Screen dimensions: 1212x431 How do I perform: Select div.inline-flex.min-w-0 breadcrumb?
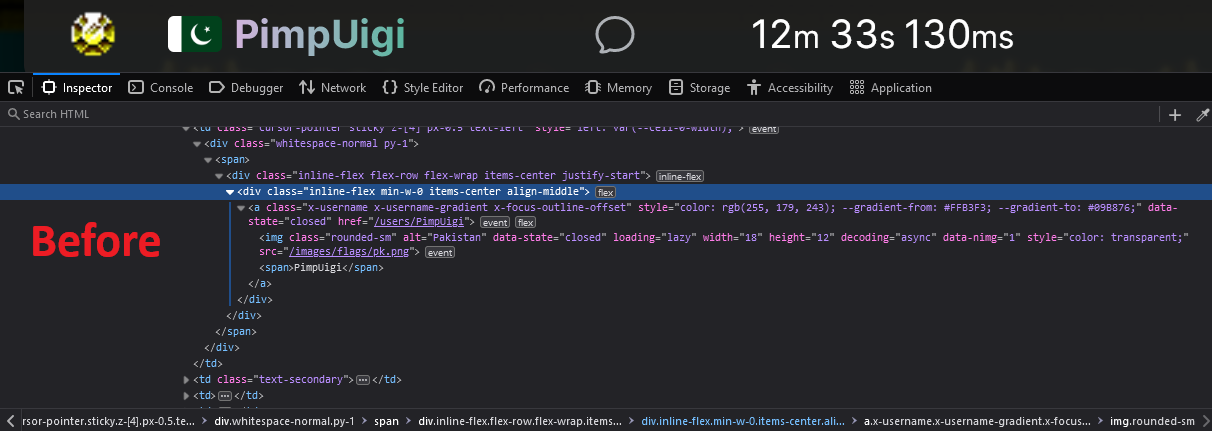(x=741, y=421)
